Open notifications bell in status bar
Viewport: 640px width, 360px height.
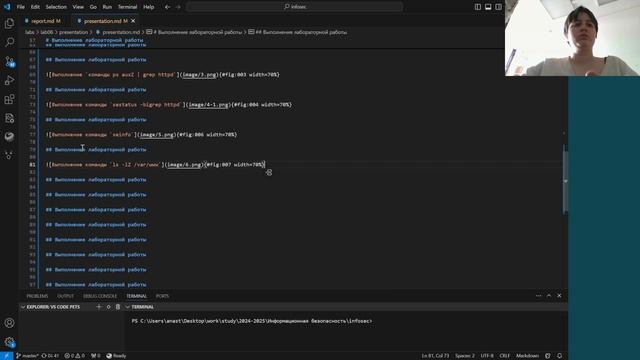[559, 356]
